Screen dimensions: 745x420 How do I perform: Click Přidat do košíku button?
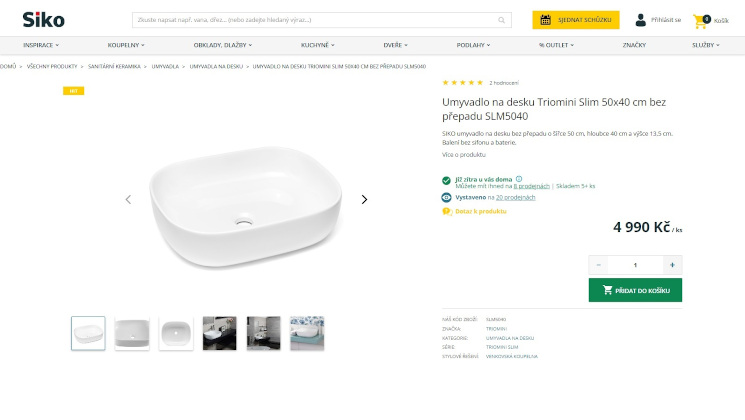pyautogui.click(x=635, y=290)
